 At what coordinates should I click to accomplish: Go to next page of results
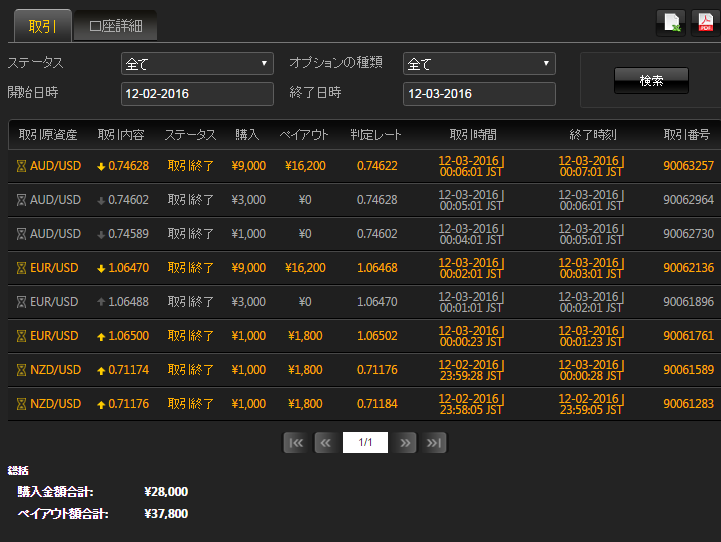(x=405, y=443)
